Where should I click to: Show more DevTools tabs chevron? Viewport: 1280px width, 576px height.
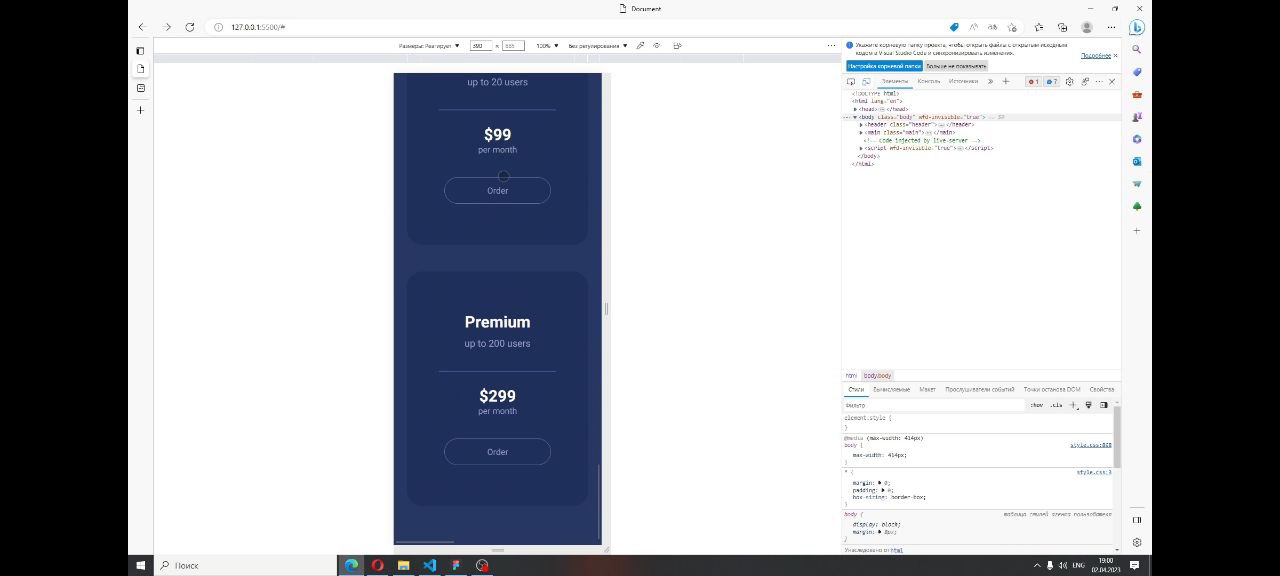coord(990,82)
